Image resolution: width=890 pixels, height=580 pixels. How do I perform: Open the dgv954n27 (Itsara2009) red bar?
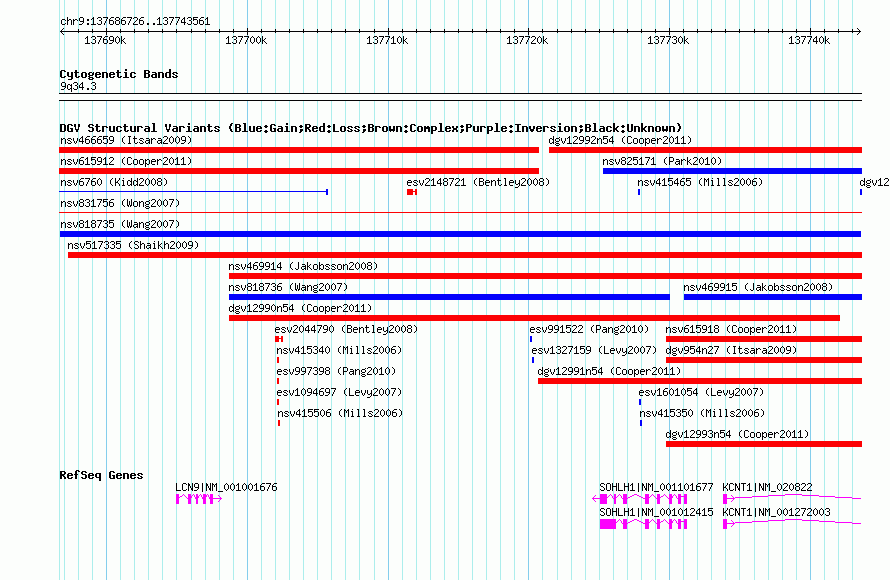click(764, 360)
